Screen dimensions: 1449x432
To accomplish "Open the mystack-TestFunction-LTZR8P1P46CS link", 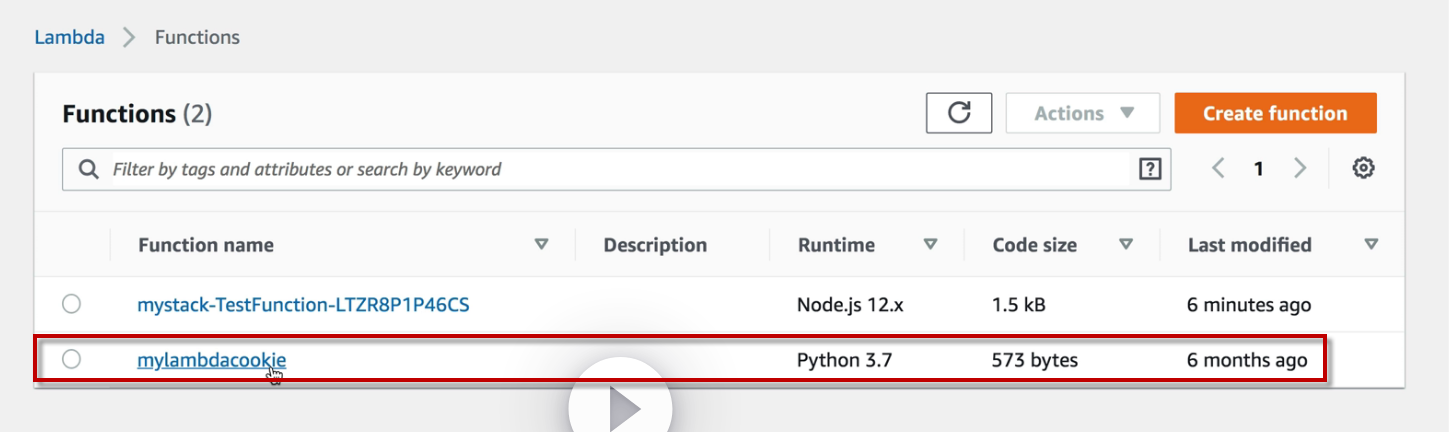I will pos(303,305).
